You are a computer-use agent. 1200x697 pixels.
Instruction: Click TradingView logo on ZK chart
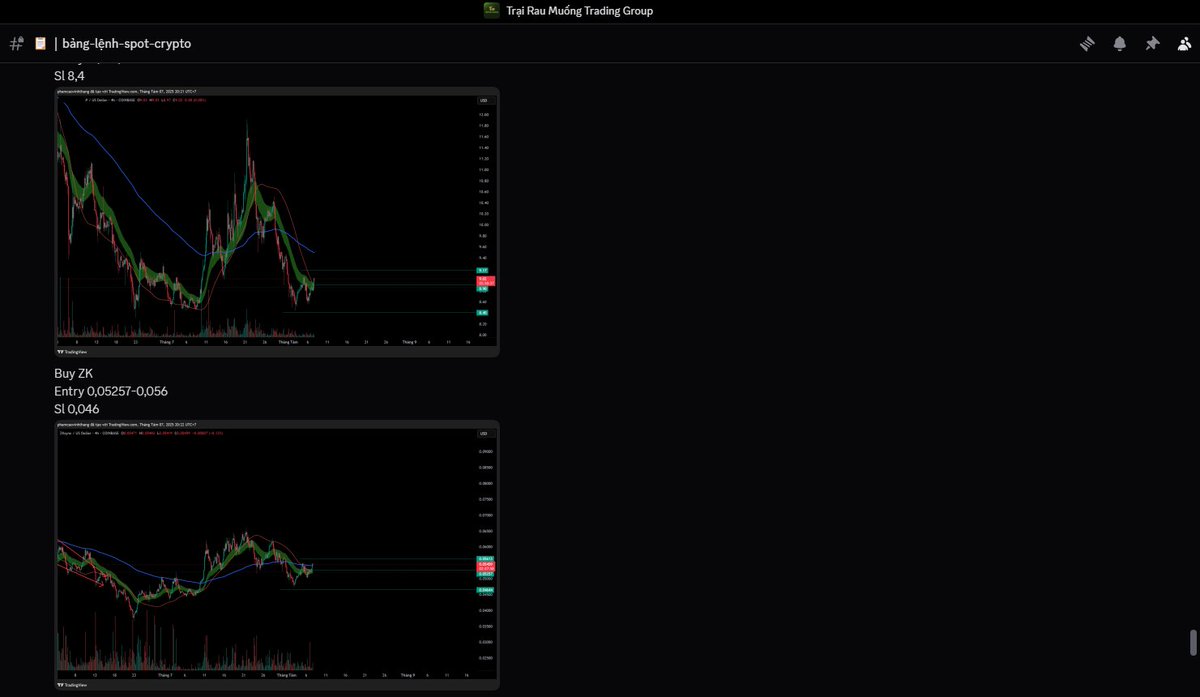tap(72, 685)
